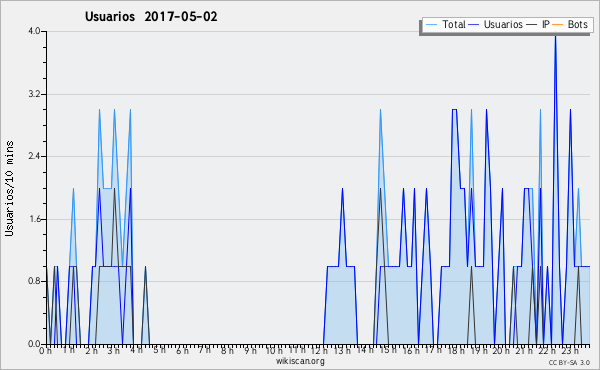Click the '6 h' x-axis label
600x370 pixels.
[x=182, y=351]
